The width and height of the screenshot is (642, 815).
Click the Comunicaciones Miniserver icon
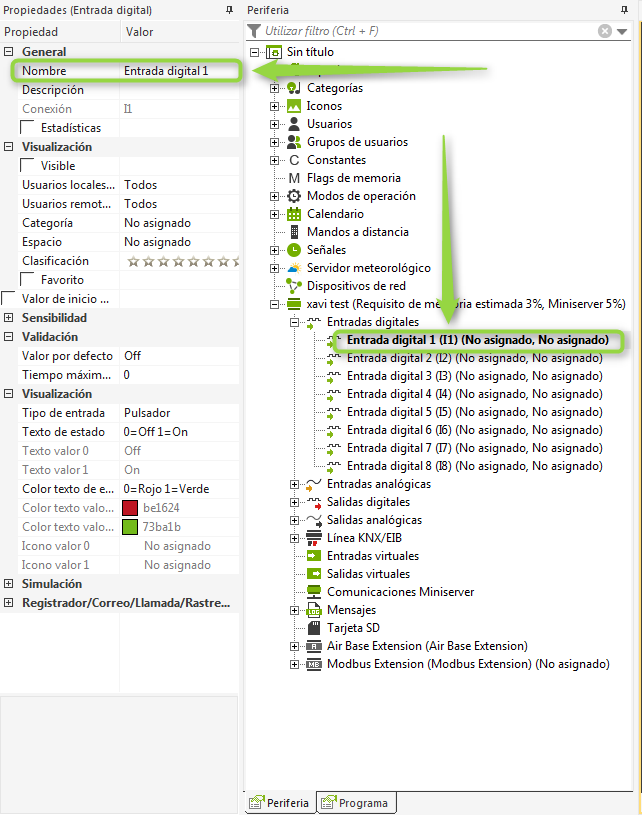[x=314, y=592]
